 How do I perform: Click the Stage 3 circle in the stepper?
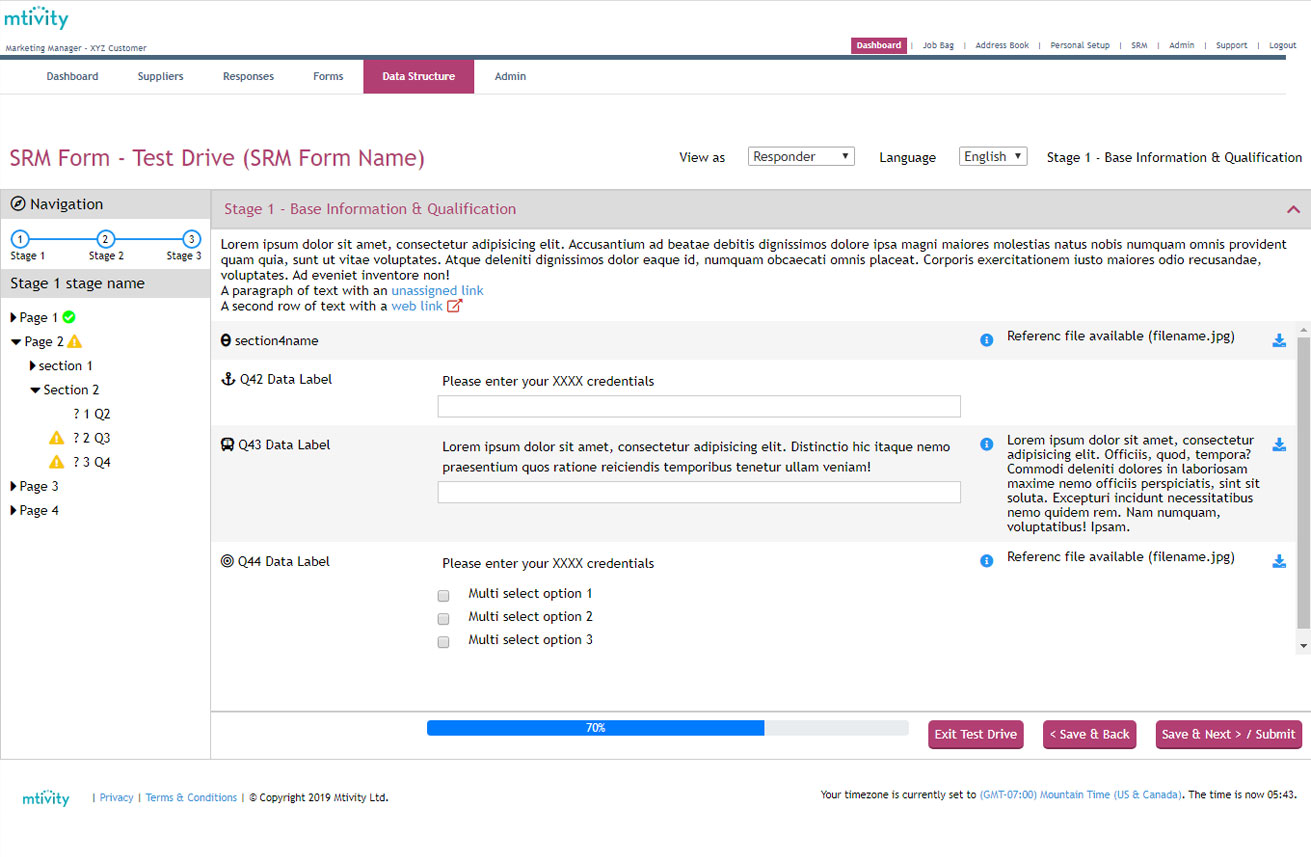pos(192,239)
